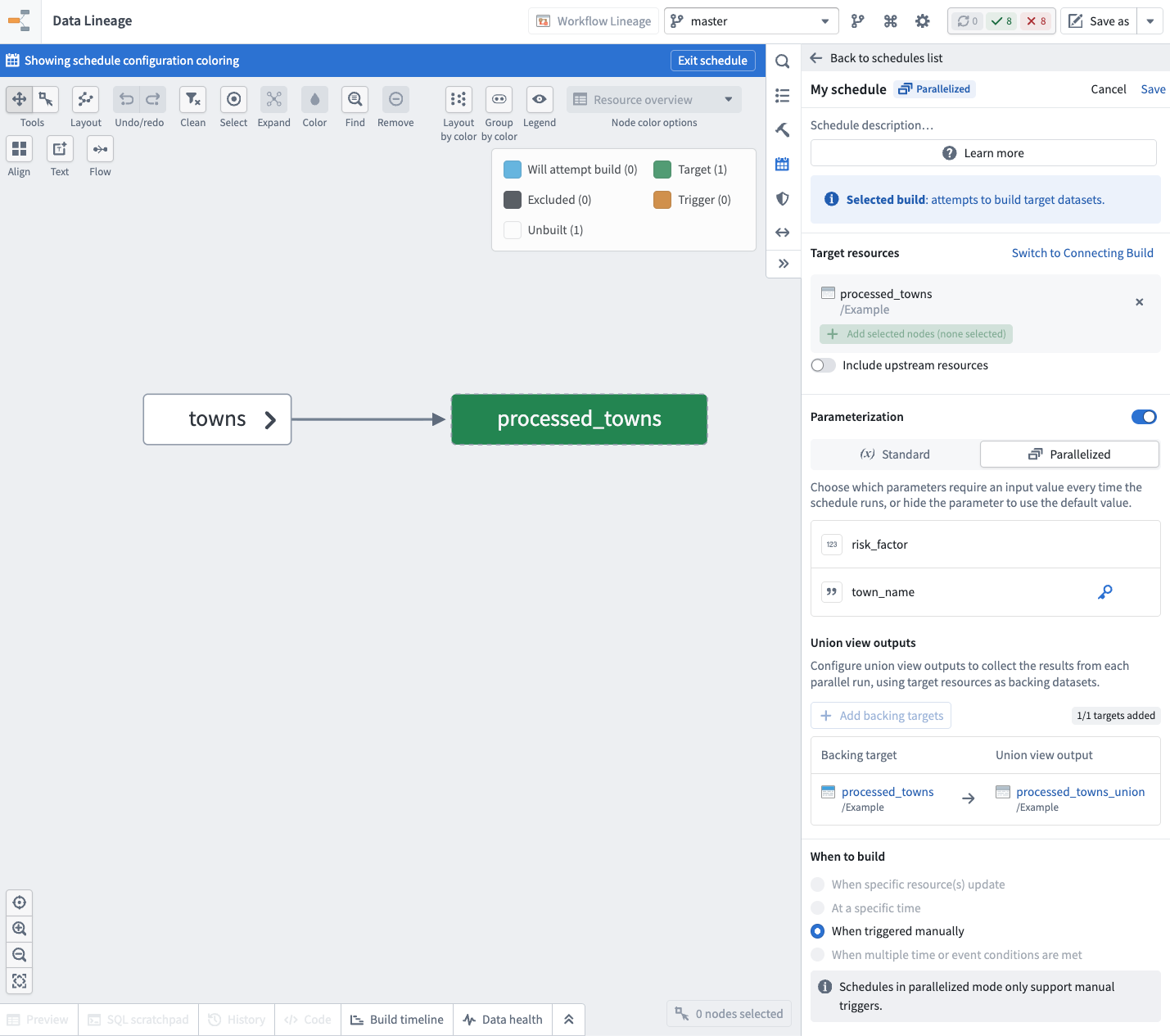
Task: Click the Exit schedule button
Action: tap(712, 61)
